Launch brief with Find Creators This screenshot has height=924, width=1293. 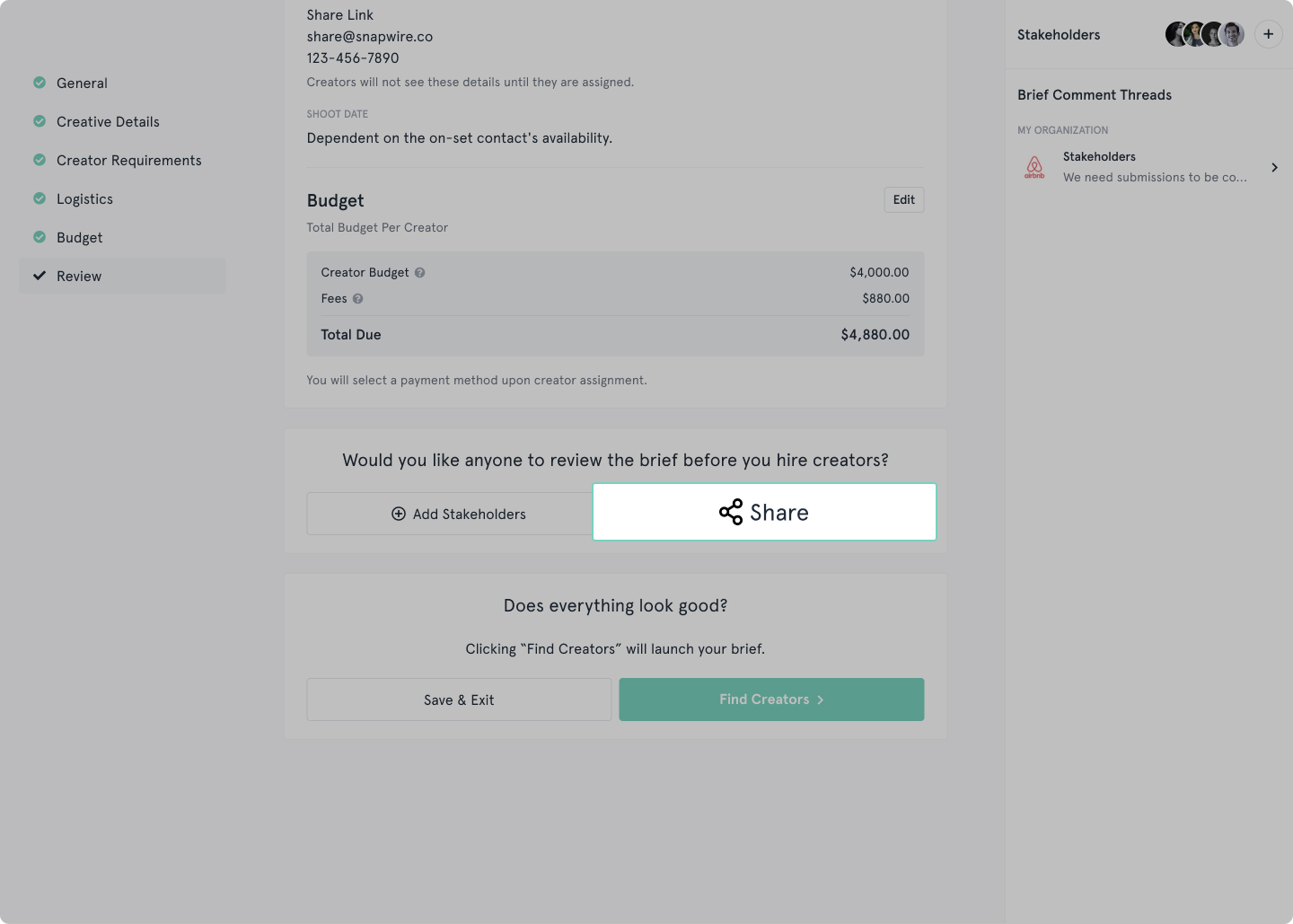(x=771, y=700)
